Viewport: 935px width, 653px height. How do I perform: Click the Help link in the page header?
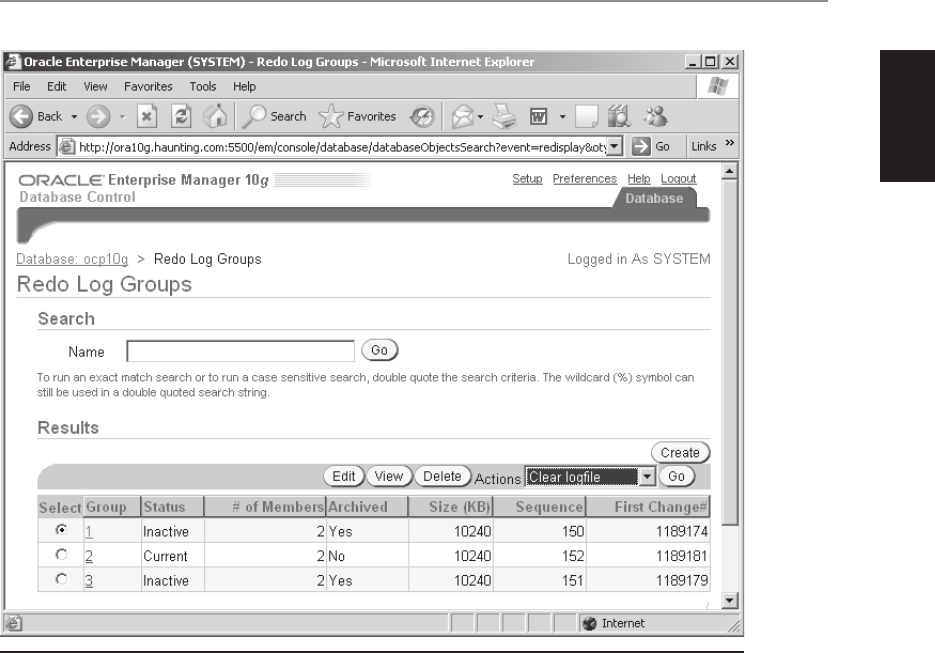[x=639, y=179]
